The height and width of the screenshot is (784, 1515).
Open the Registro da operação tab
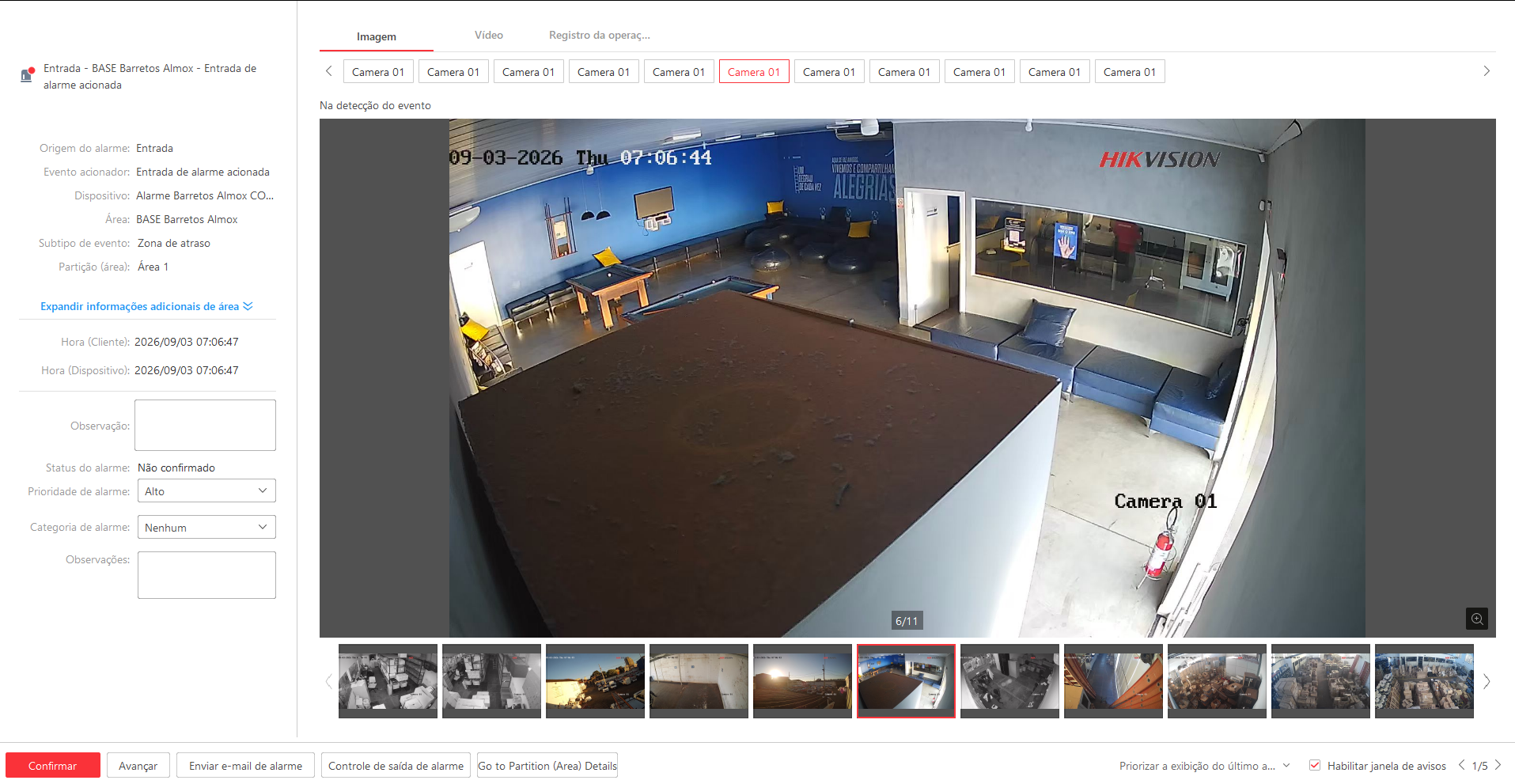[600, 36]
